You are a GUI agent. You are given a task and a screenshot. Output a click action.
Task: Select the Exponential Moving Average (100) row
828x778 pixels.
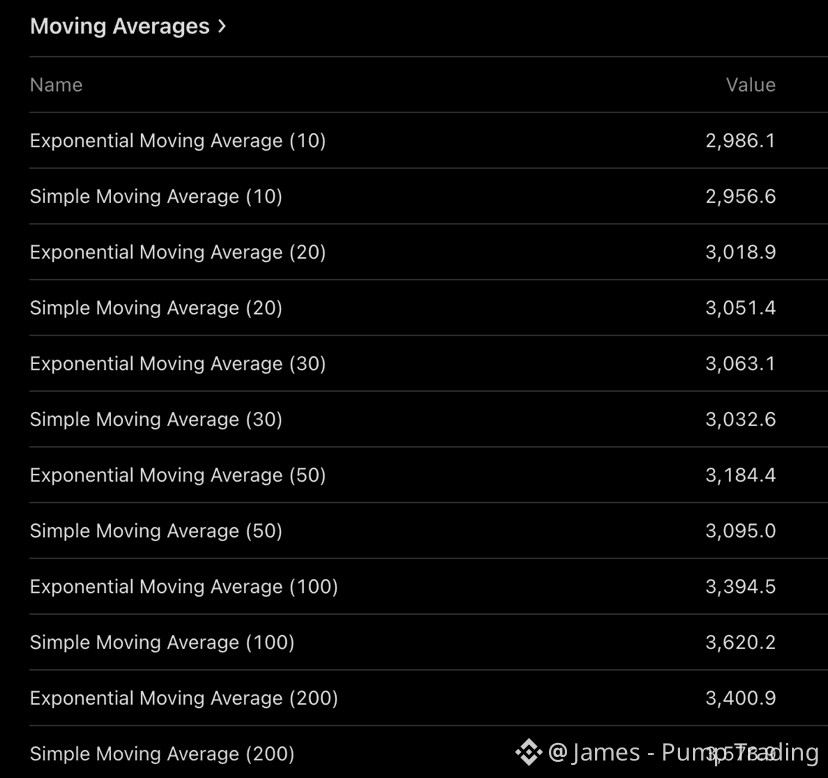coord(184,587)
